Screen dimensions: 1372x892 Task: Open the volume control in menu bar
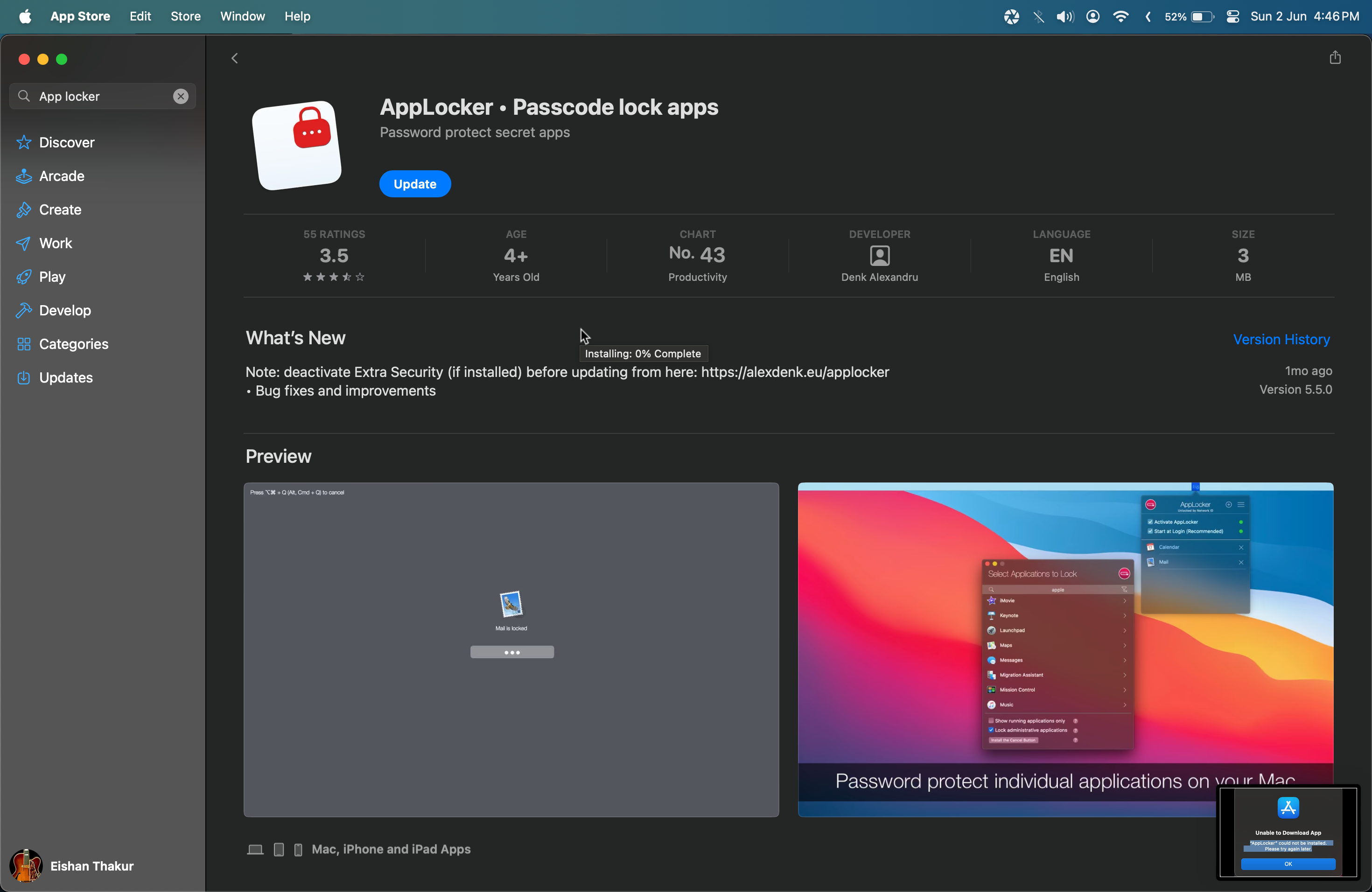click(1065, 16)
